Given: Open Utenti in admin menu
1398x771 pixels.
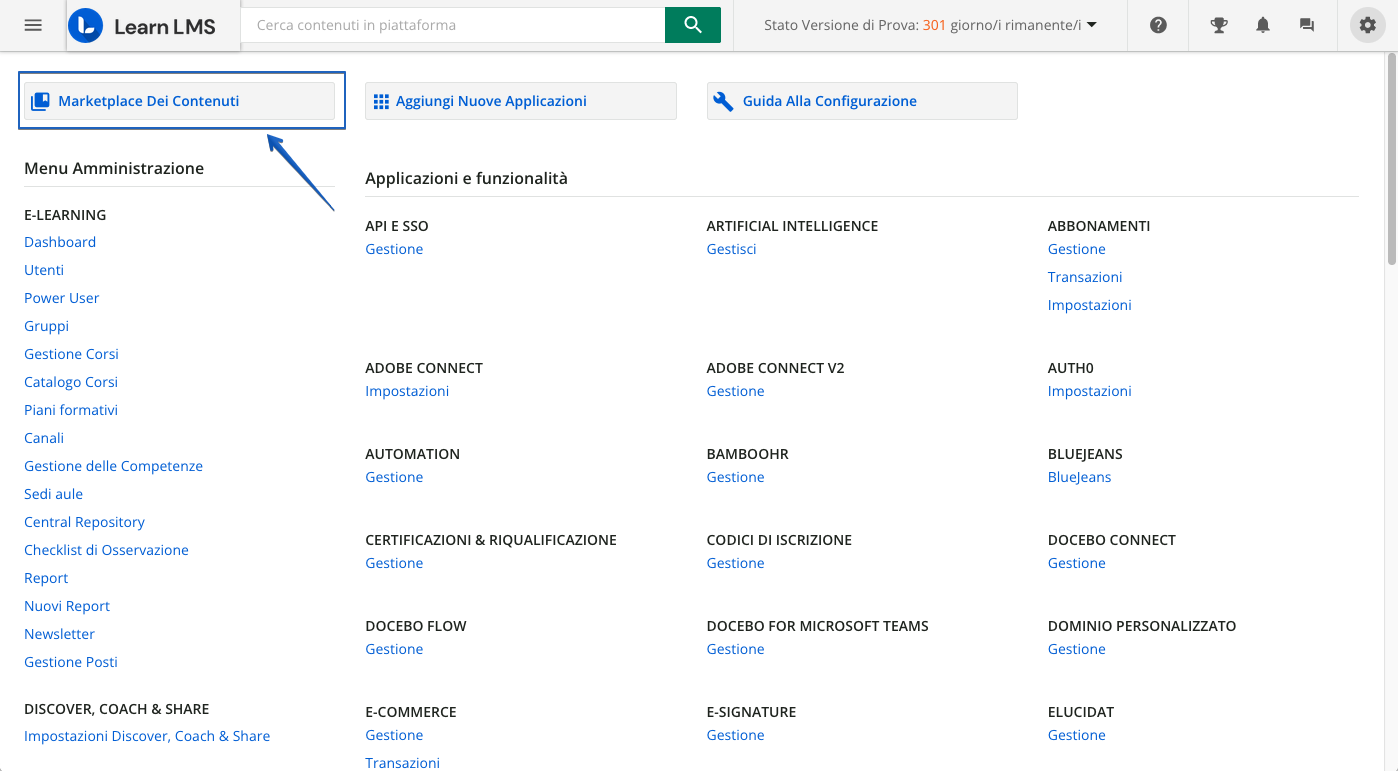Looking at the screenshot, I should [x=44, y=270].
